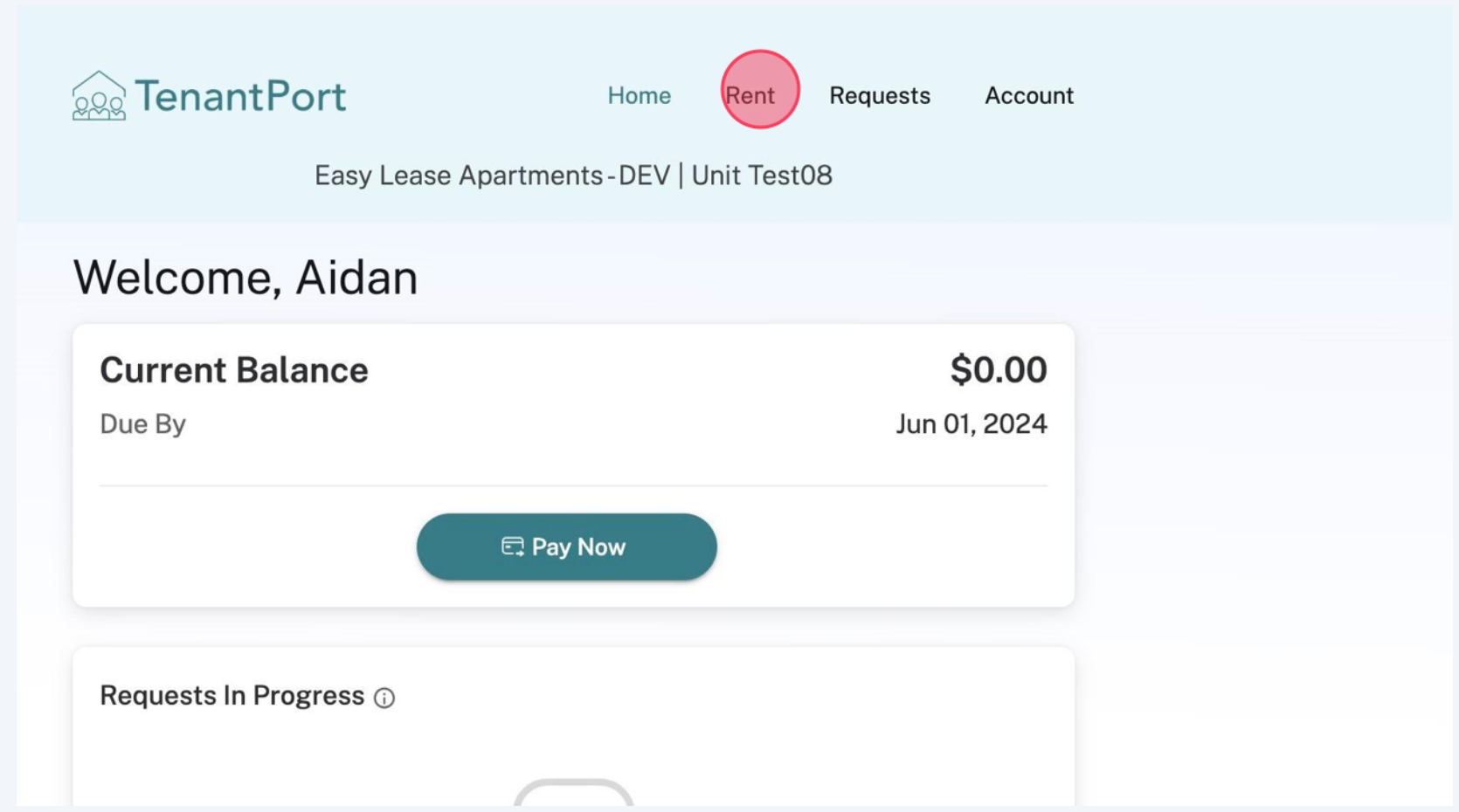Click the Requests In Progress heading
The height and width of the screenshot is (812, 1459).
pos(232,696)
